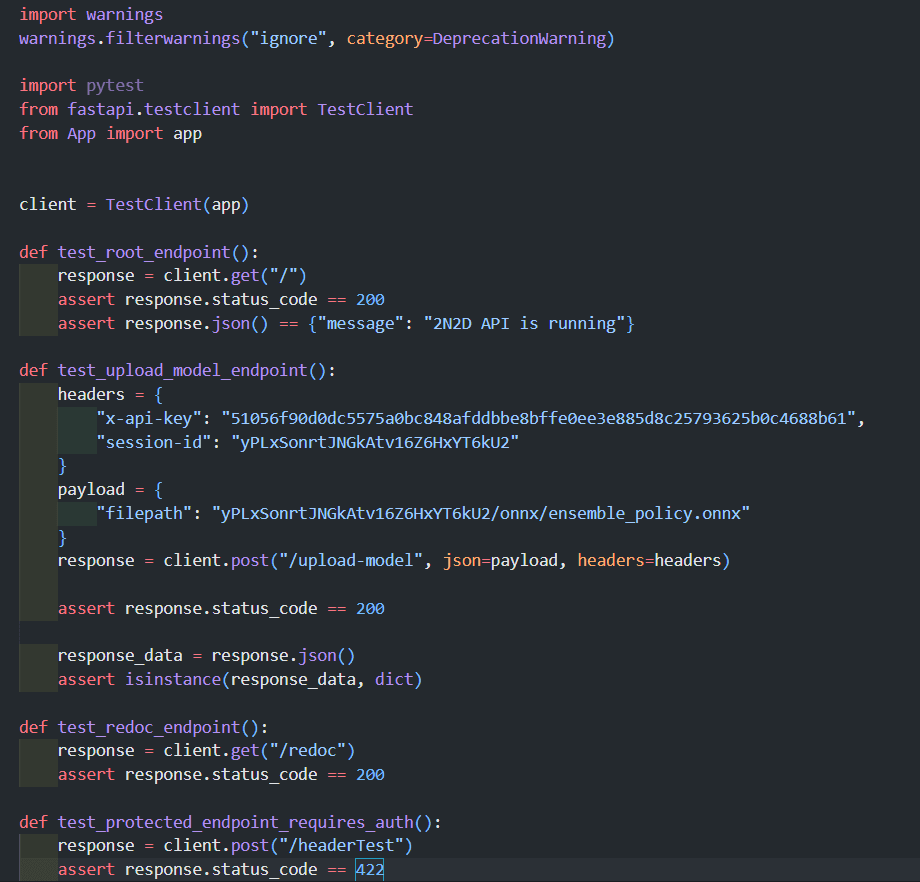The height and width of the screenshot is (882, 920).
Task: Click the "filepath" key in payload
Action: click(x=144, y=514)
